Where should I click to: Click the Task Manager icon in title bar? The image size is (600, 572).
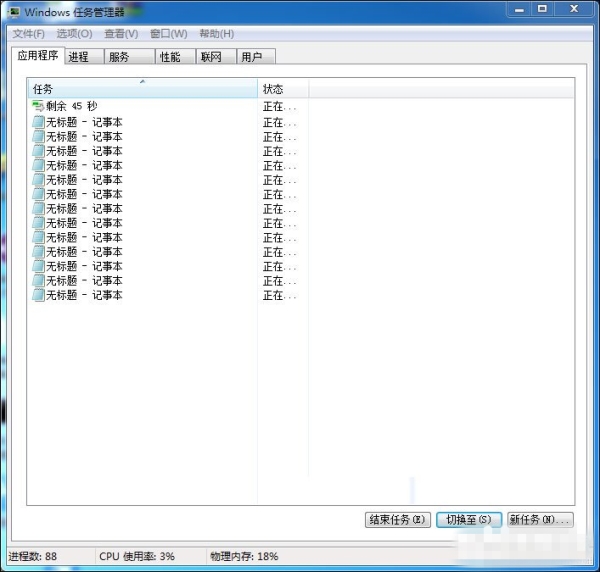tap(15, 12)
